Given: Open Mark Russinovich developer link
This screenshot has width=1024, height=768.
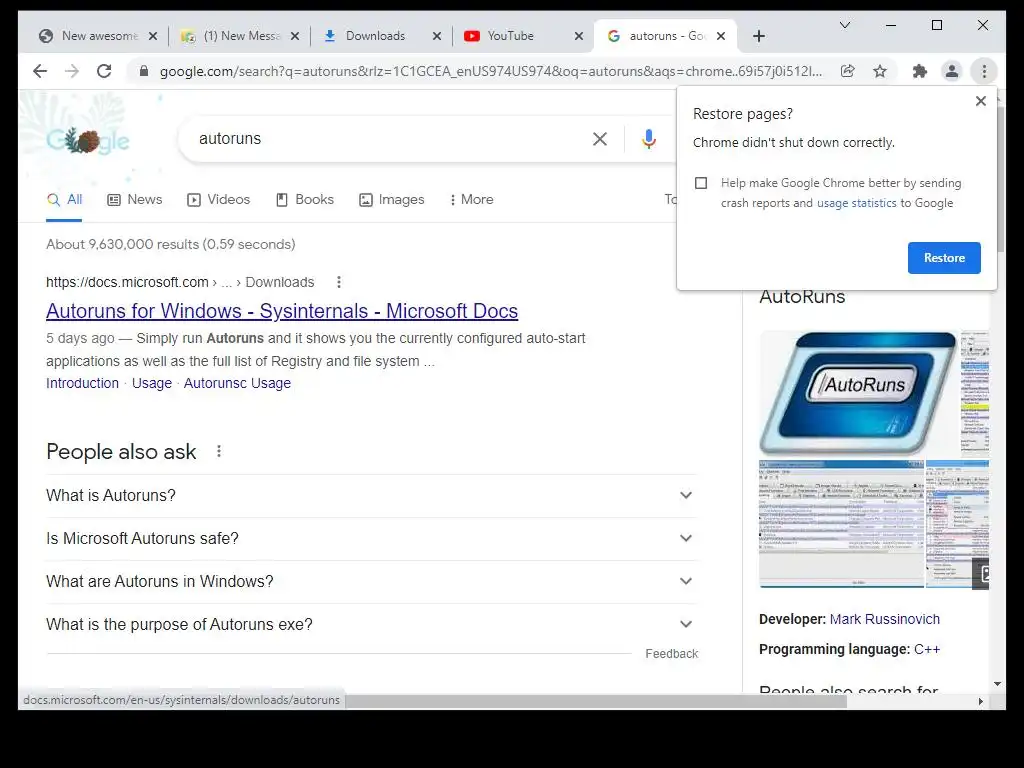Looking at the screenshot, I should [884, 619].
